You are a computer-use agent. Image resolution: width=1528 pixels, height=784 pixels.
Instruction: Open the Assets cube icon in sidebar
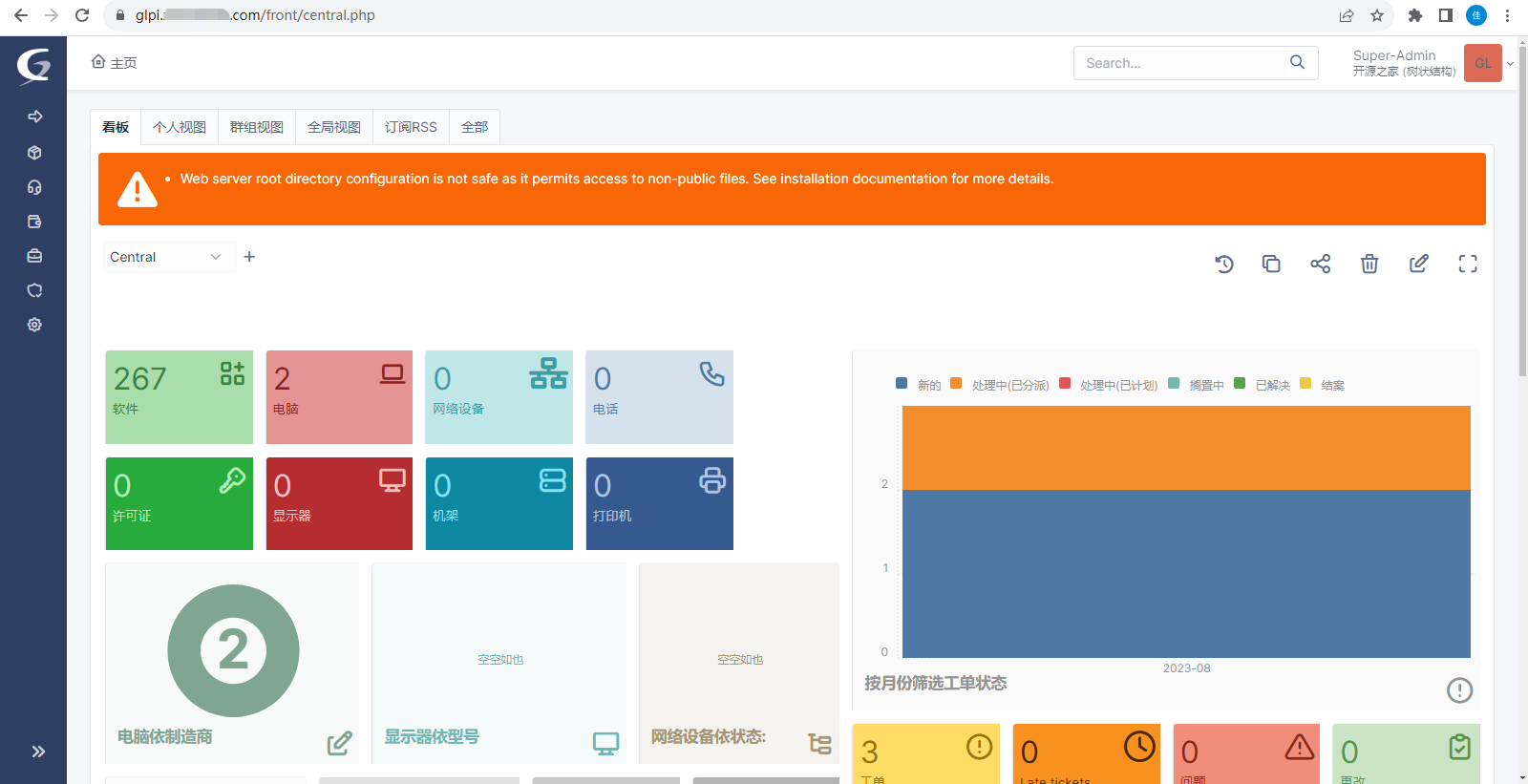(35, 153)
